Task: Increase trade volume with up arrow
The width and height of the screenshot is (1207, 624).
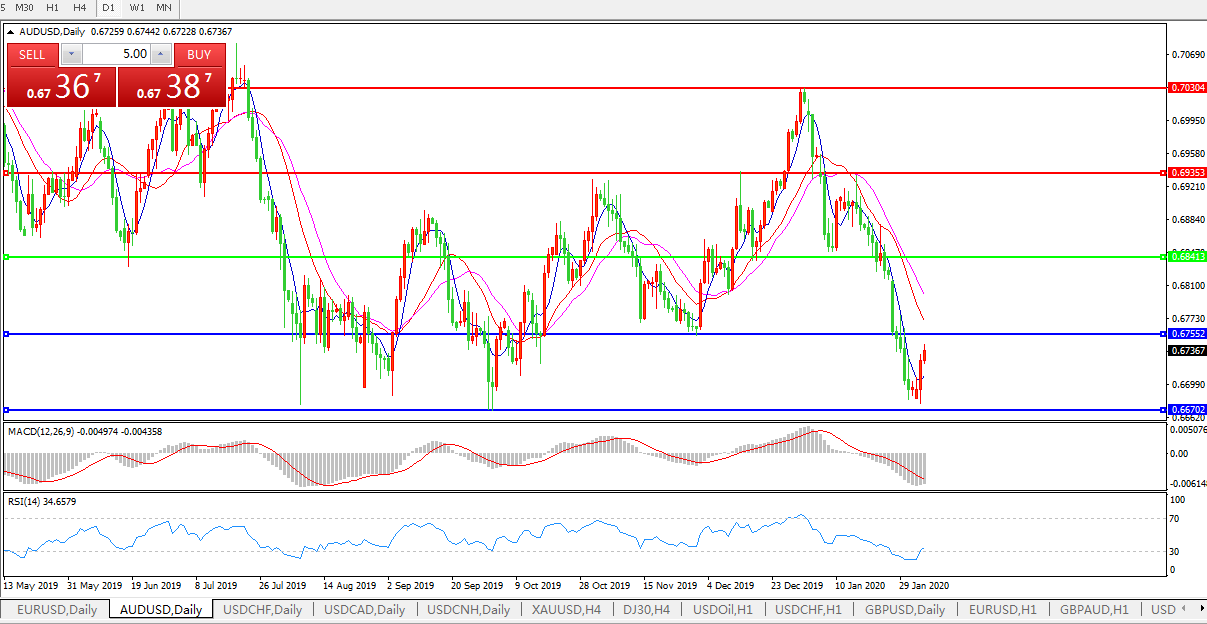Action: tap(160, 55)
